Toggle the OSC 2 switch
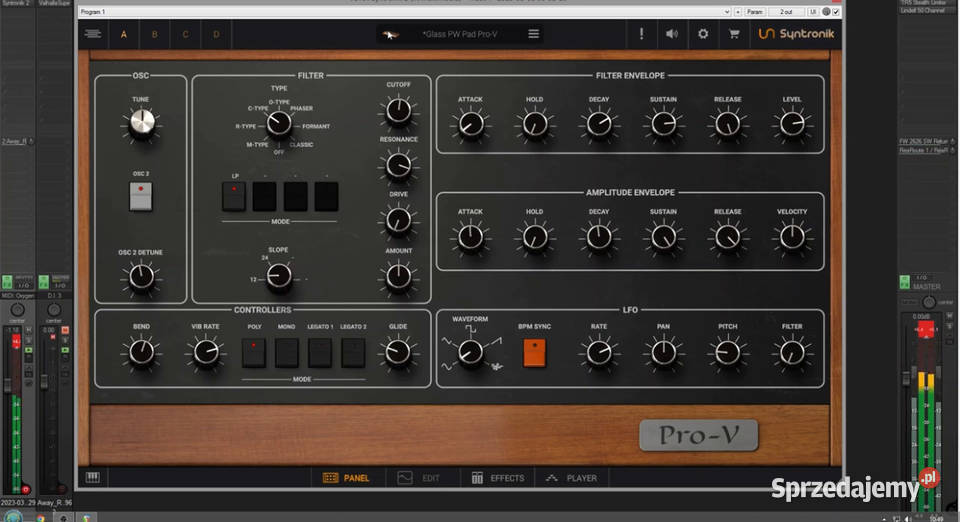This screenshot has height=522, width=960. [x=141, y=196]
